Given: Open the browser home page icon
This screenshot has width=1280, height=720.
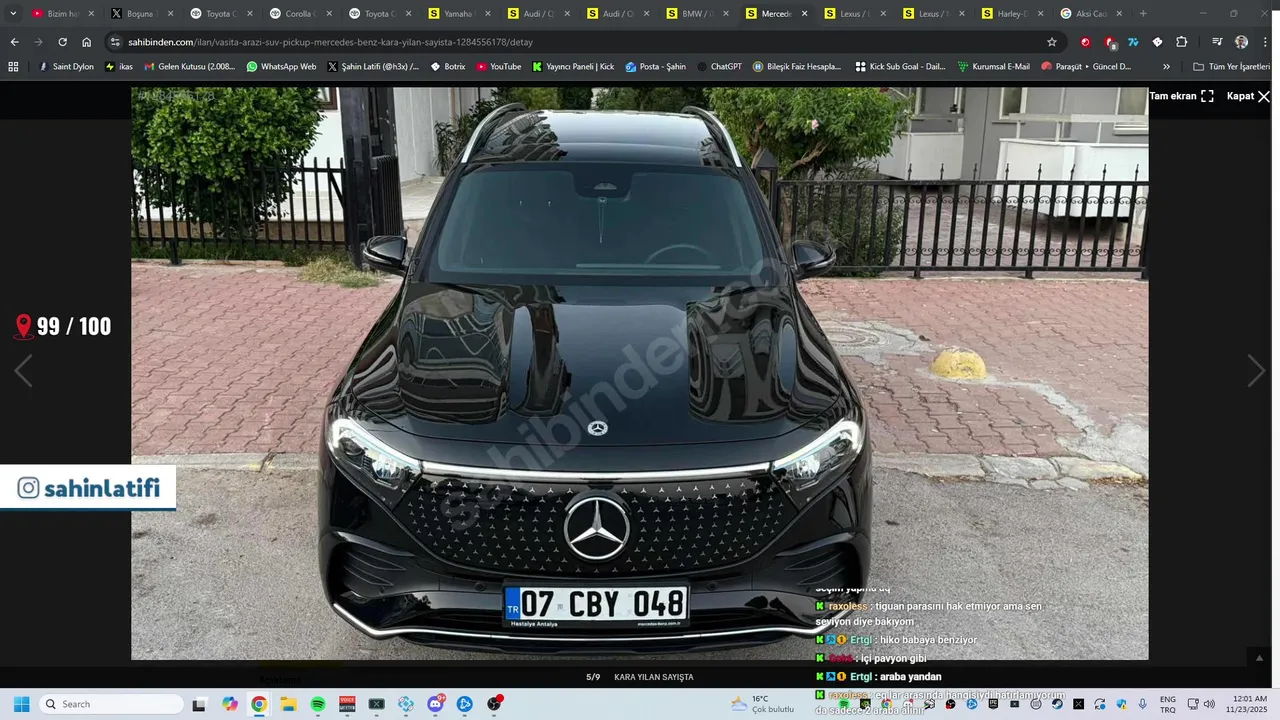Looking at the screenshot, I should click(87, 42).
